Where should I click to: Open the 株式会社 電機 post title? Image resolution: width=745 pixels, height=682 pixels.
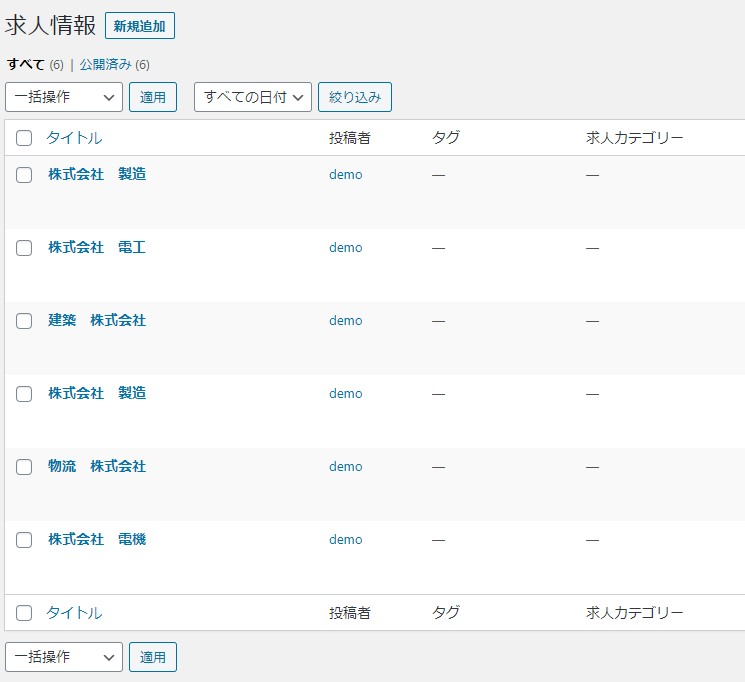pyautogui.click(x=97, y=539)
